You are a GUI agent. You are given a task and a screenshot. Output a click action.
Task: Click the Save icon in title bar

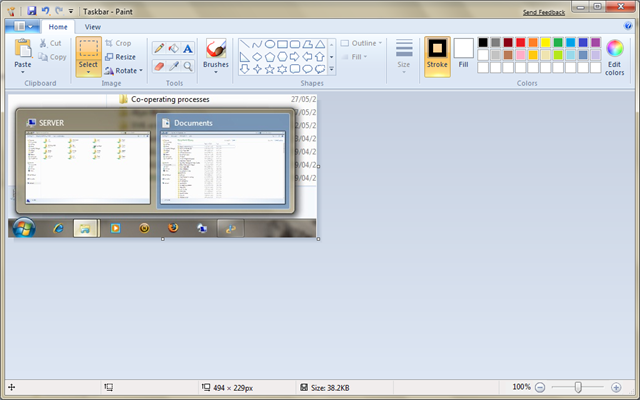pos(32,10)
